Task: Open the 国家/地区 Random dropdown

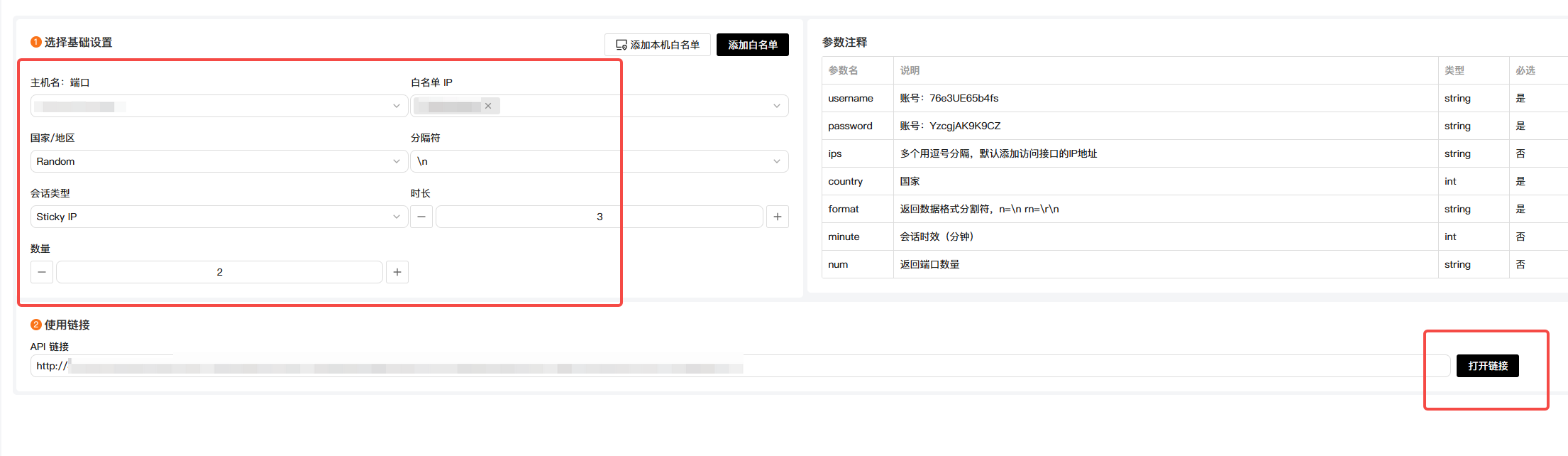Action: 219,161
